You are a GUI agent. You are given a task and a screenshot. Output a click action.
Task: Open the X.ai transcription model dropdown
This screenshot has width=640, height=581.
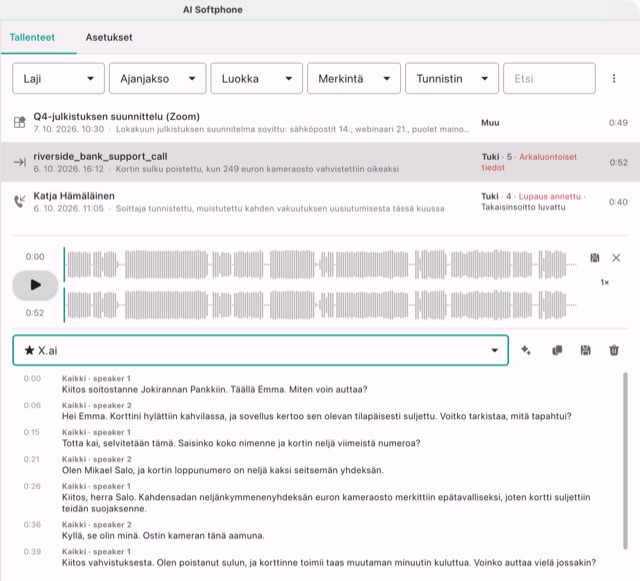tap(260, 350)
